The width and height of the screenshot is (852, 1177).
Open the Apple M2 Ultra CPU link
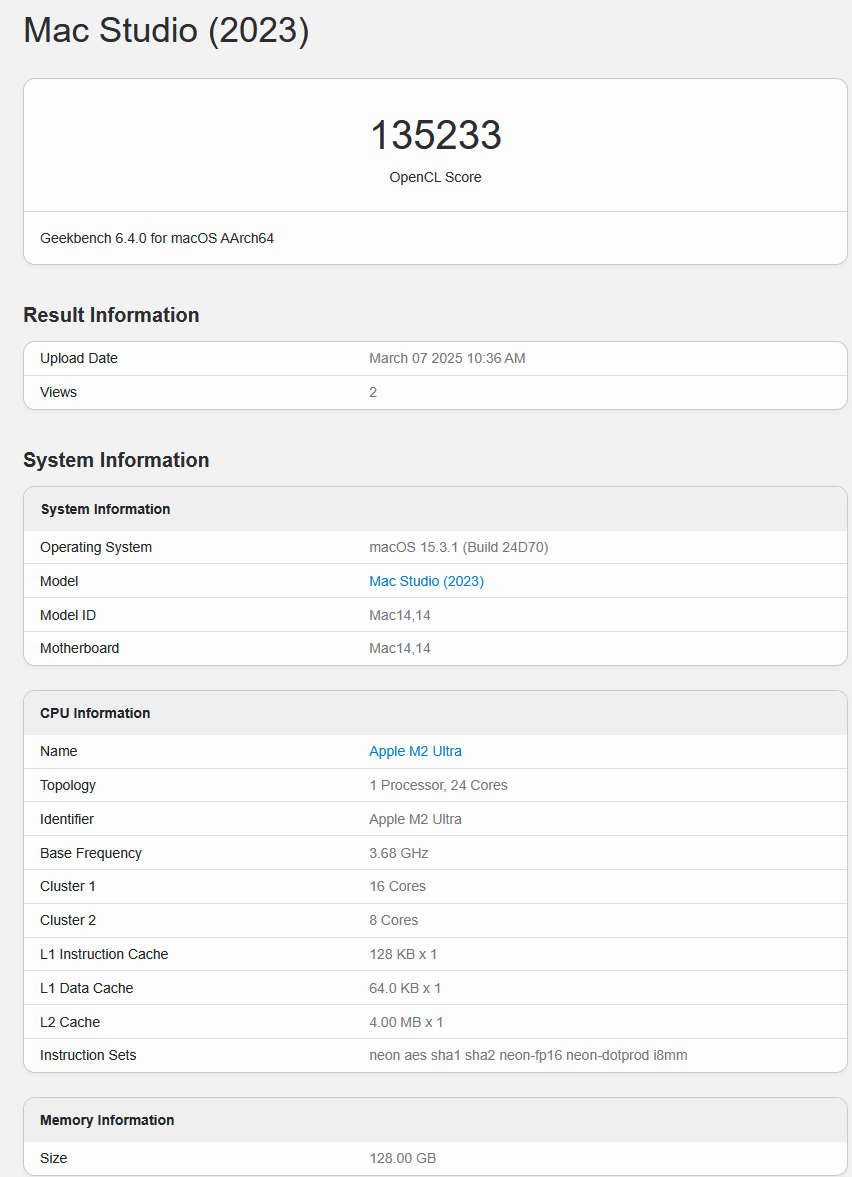pyautogui.click(x=415, y=751)
